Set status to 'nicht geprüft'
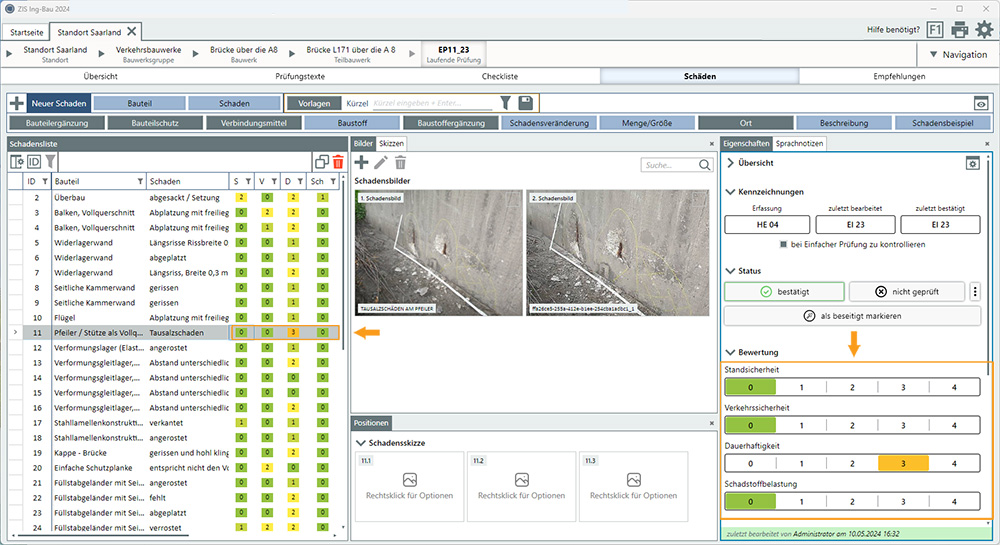The height and width of the screenshot is (545, 1000). (906, 292)
